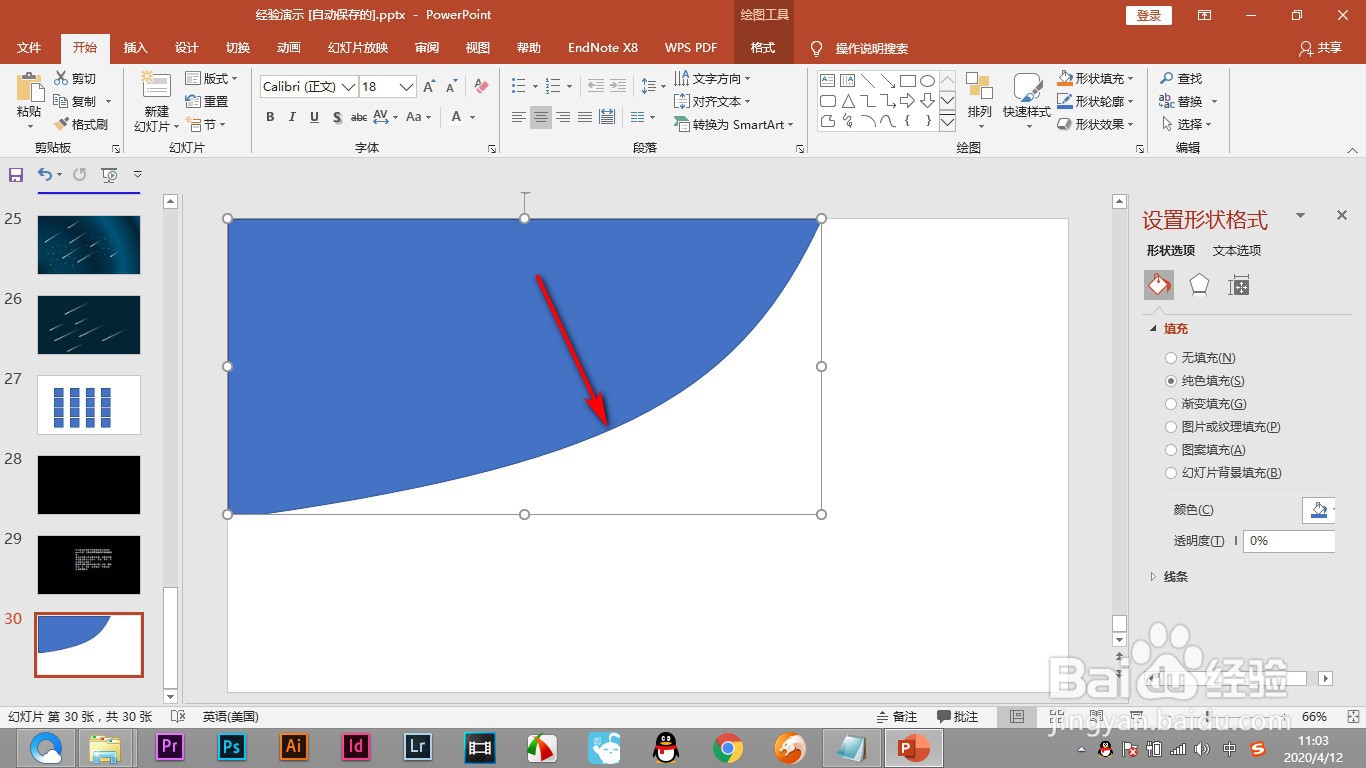Click Share button
The width and height of the screenshot is (1366, 768).
(x=1320, y=48)
